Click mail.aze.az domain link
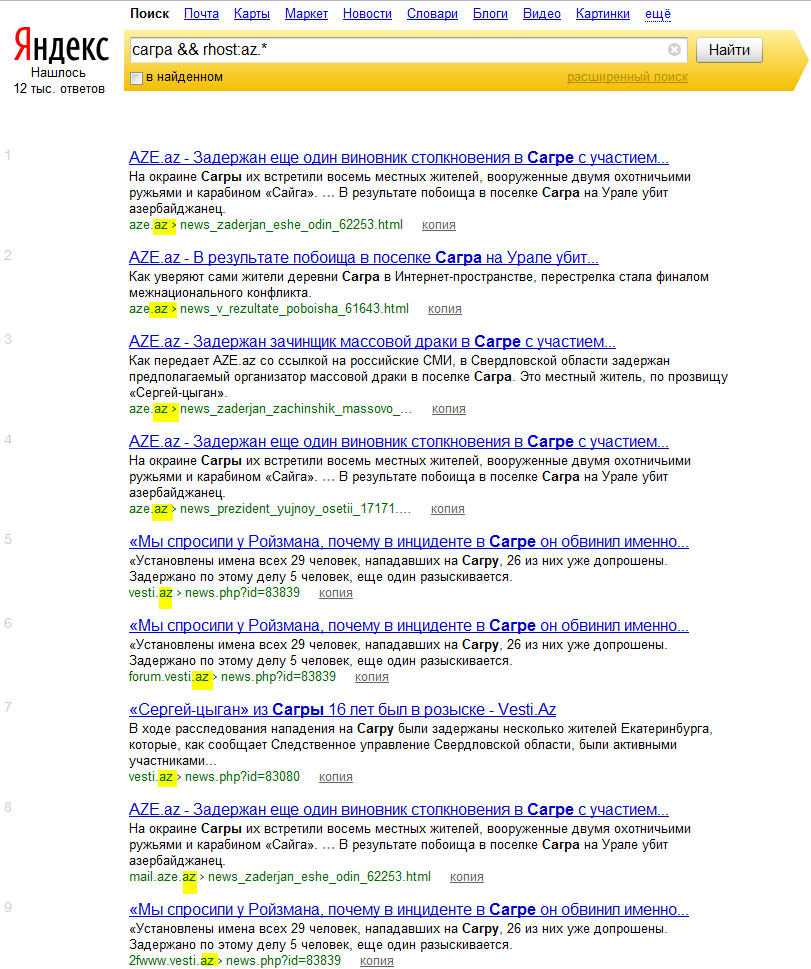 tap(163, 877)
